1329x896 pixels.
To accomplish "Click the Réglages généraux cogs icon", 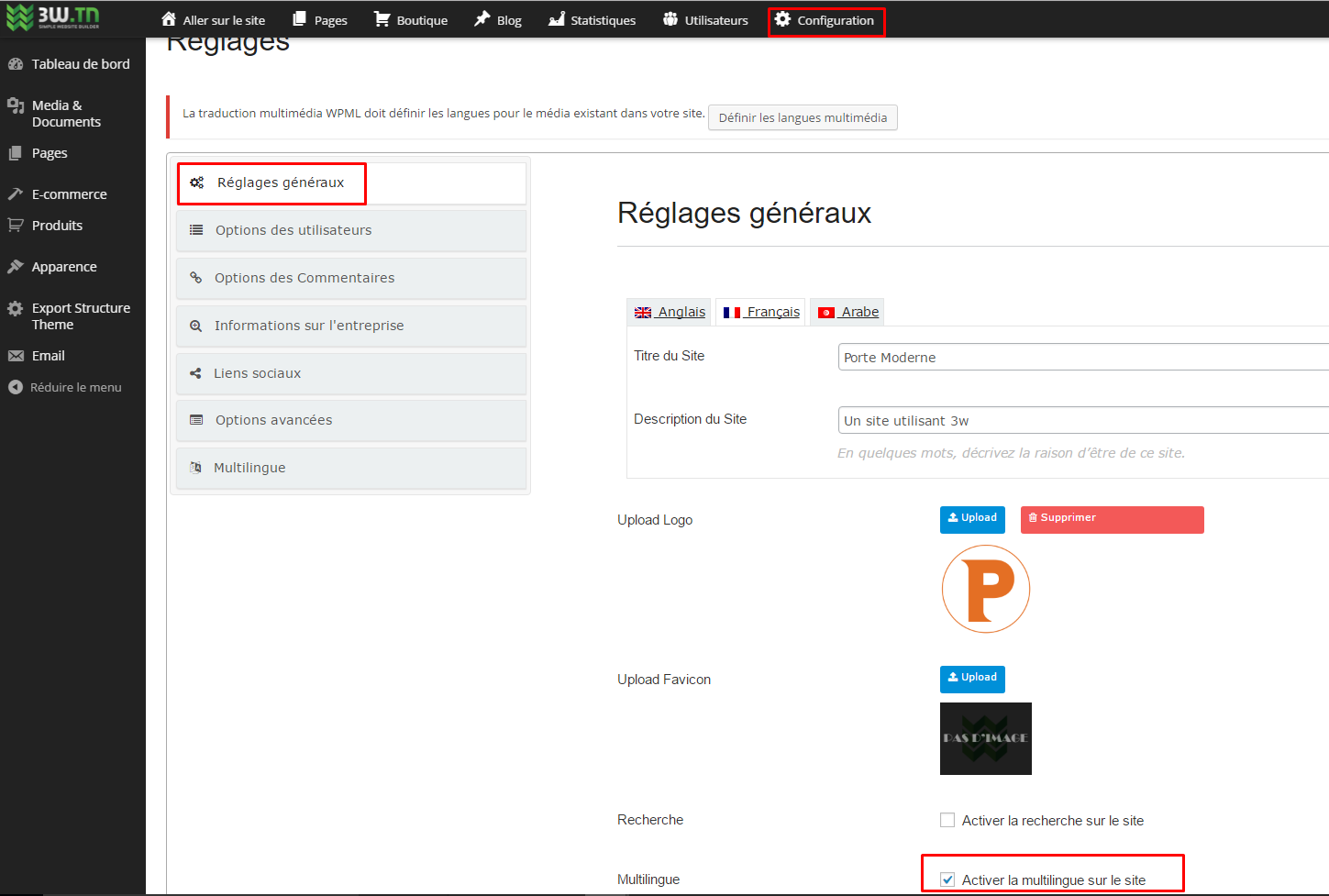I will coord(196,183).
